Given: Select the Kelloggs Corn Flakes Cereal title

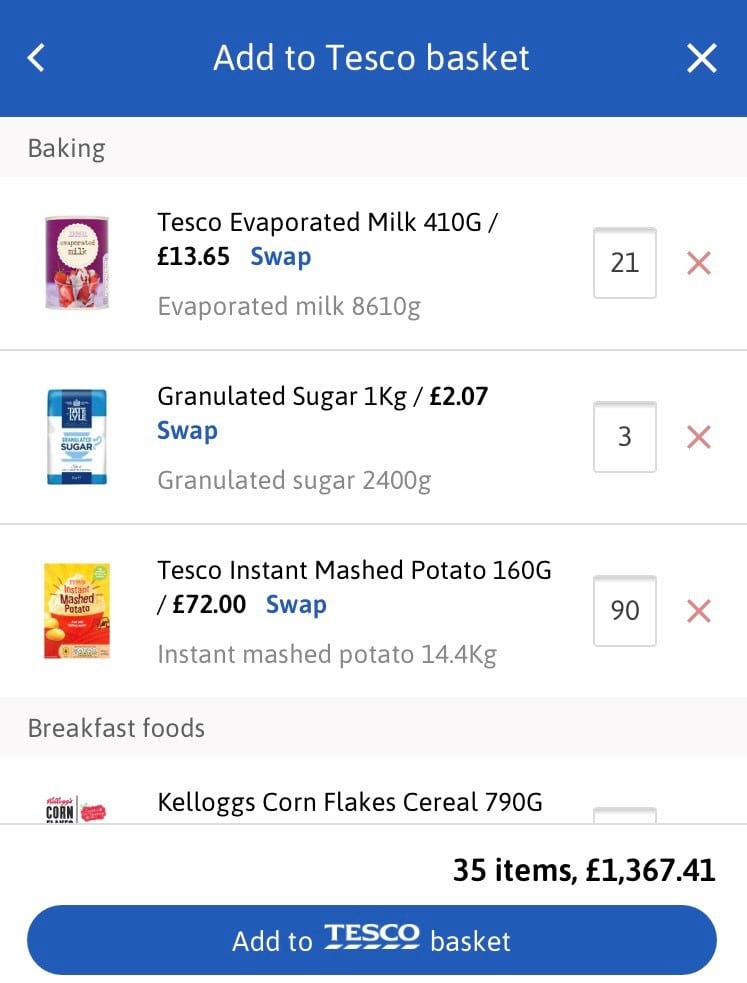Looking at the screenshot, I should click(350, 802).
